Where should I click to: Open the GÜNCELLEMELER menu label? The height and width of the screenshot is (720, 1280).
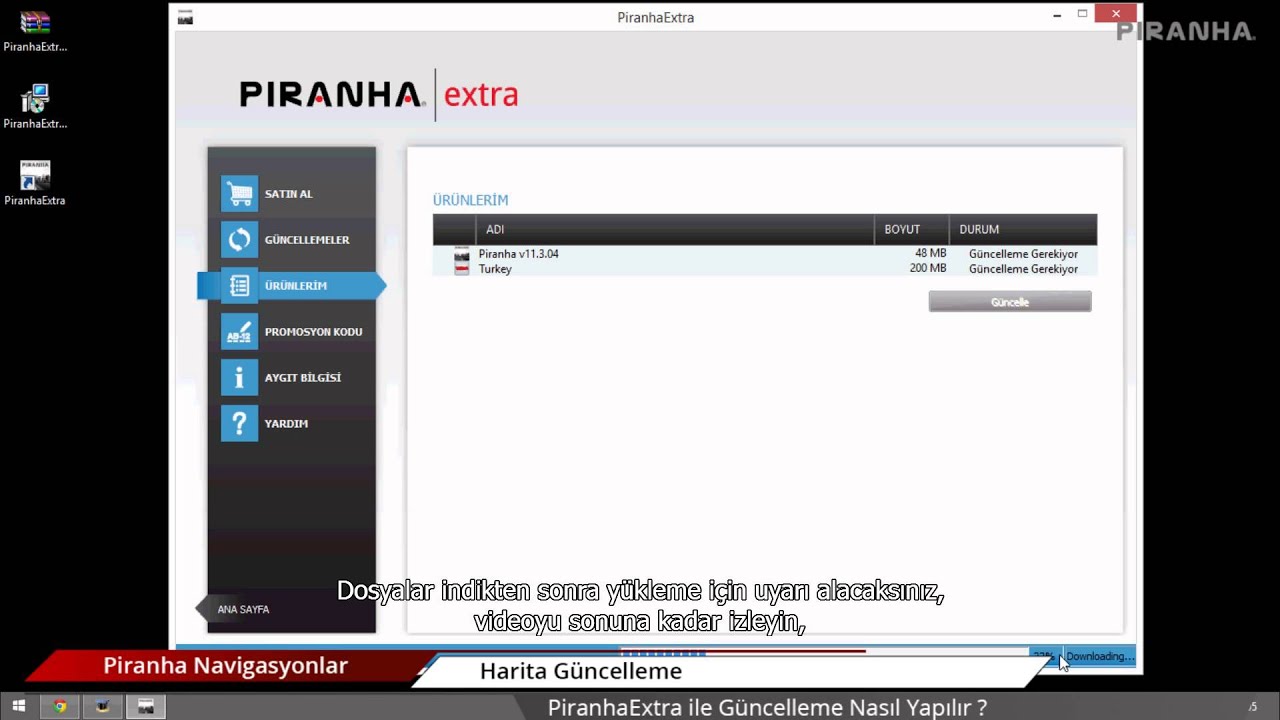(307, 240)
